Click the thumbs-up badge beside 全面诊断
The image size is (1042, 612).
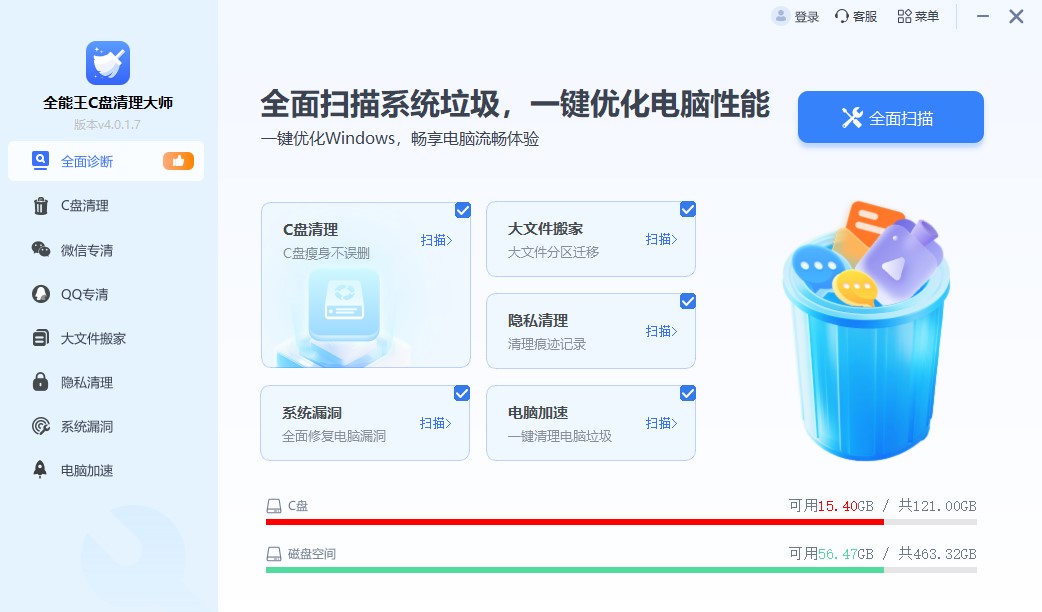(x=178, y=161)
